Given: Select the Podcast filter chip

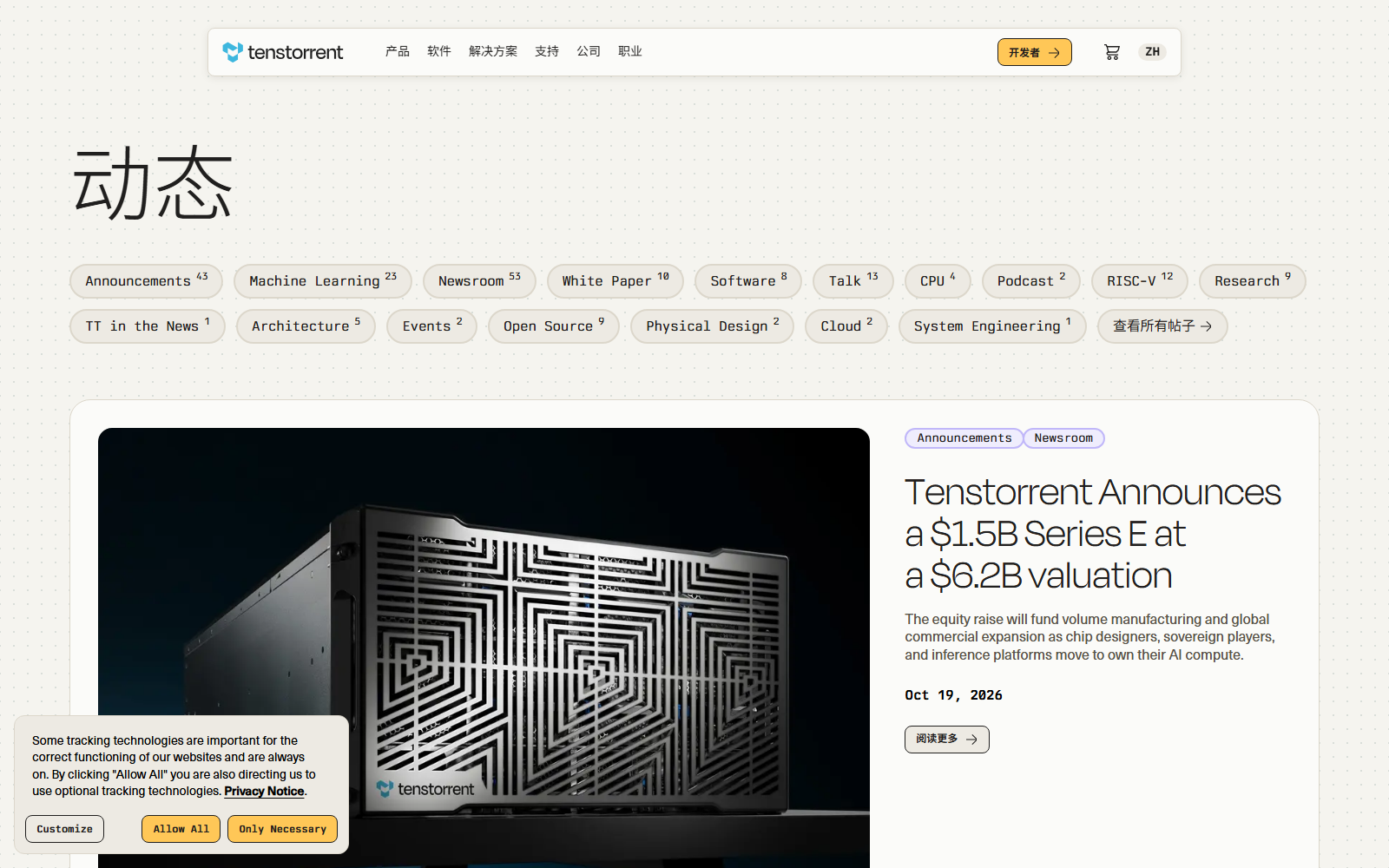Looking at the screenshot, I should coord(1031,281).
